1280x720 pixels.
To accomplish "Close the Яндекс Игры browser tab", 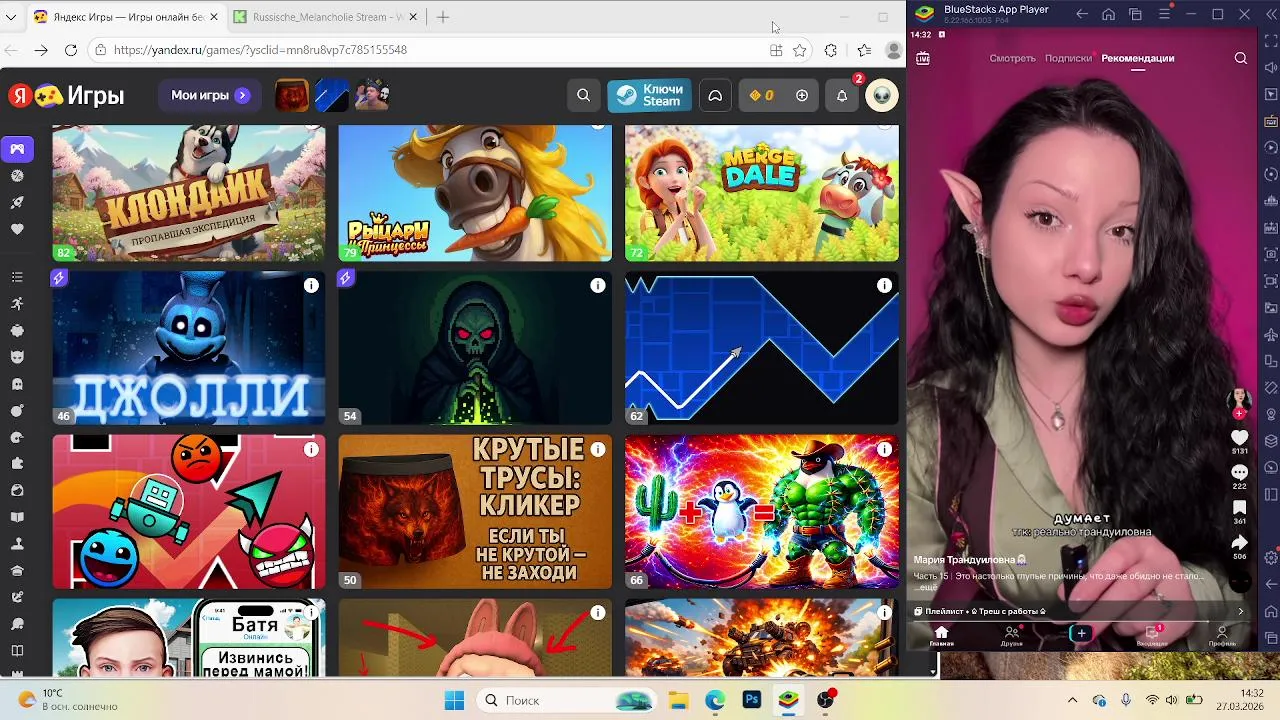I will [213, 17].
